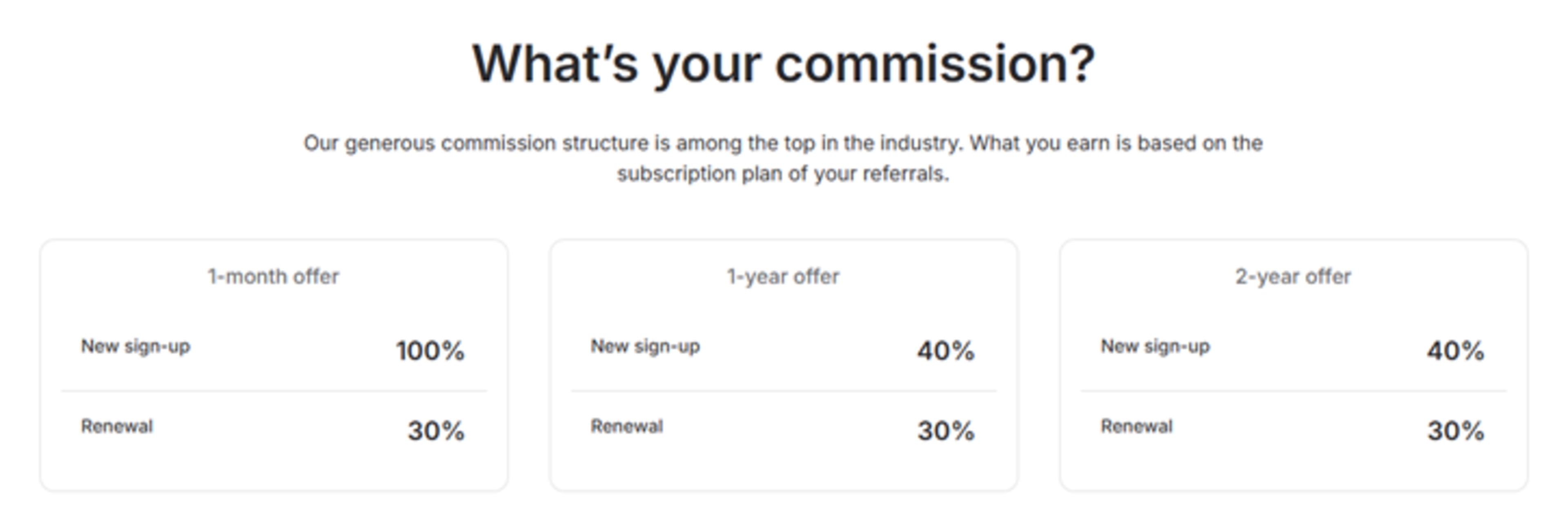Click the divider line in 1-year card
This screenshot has width=1568, height=520.
click(x=784, y=391)
